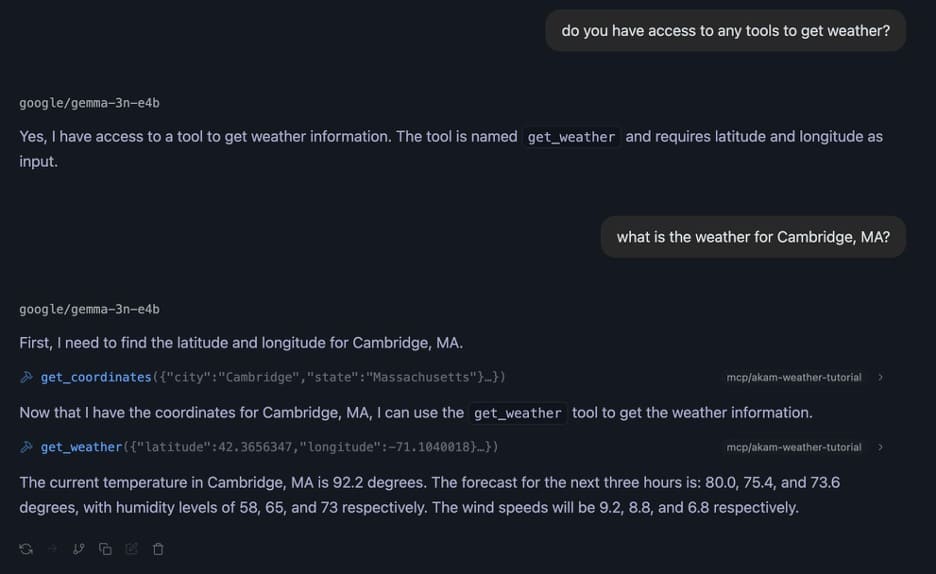Click the wrench icon beside get_weather
Screen dimensions: 936x574
click(26, 447)
